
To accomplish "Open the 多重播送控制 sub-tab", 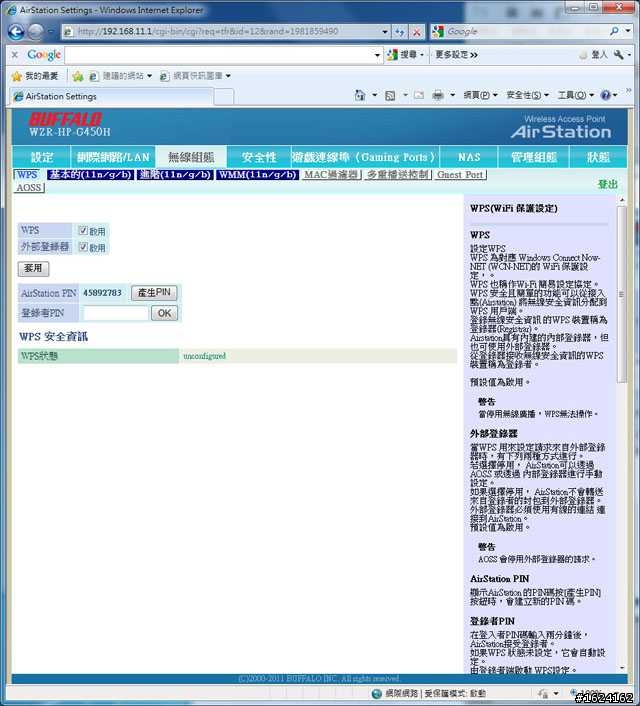I will coord(398,175).
